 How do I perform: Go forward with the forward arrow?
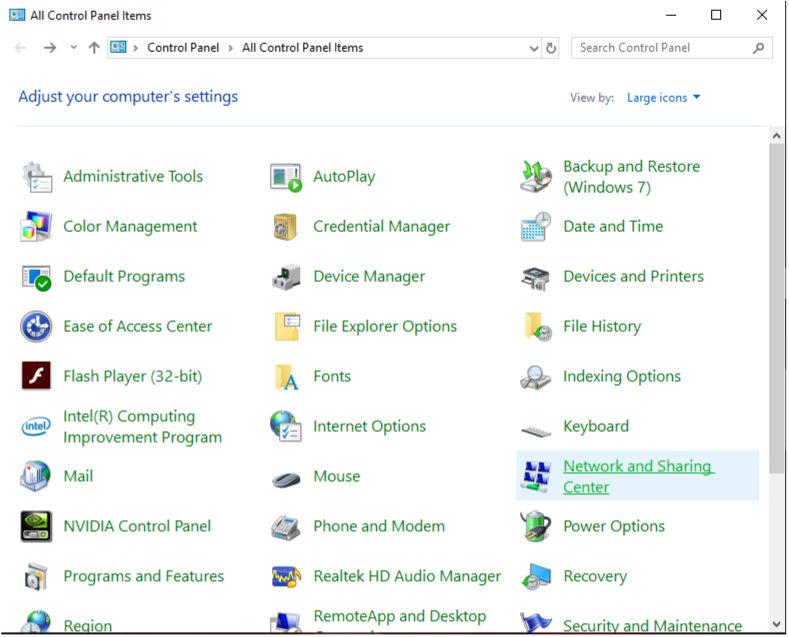(x=50, y=48)
